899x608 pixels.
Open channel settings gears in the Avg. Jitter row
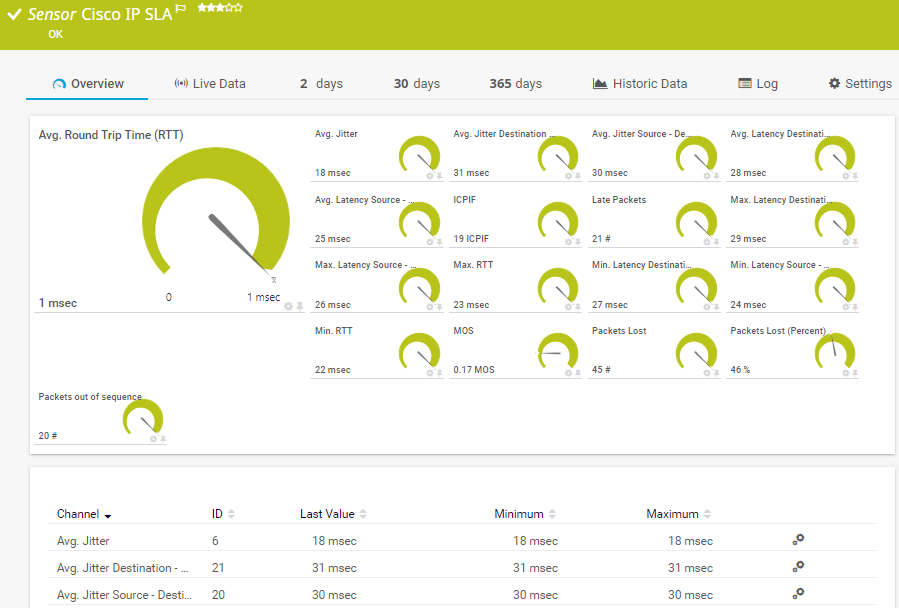pyautogui.click(x=798, y=539)
